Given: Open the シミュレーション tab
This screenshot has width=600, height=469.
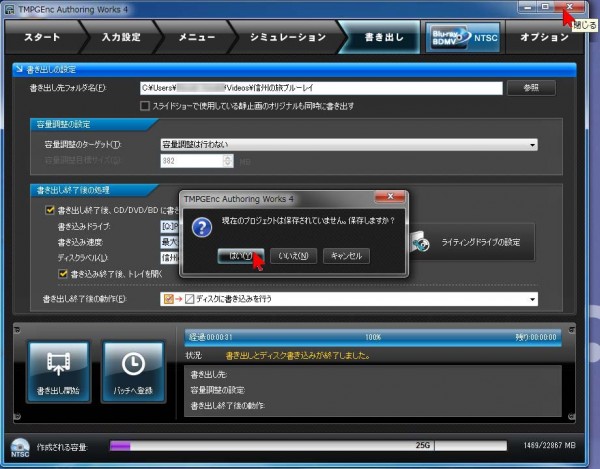Looking at the screenshot, I should click(288, 37).
